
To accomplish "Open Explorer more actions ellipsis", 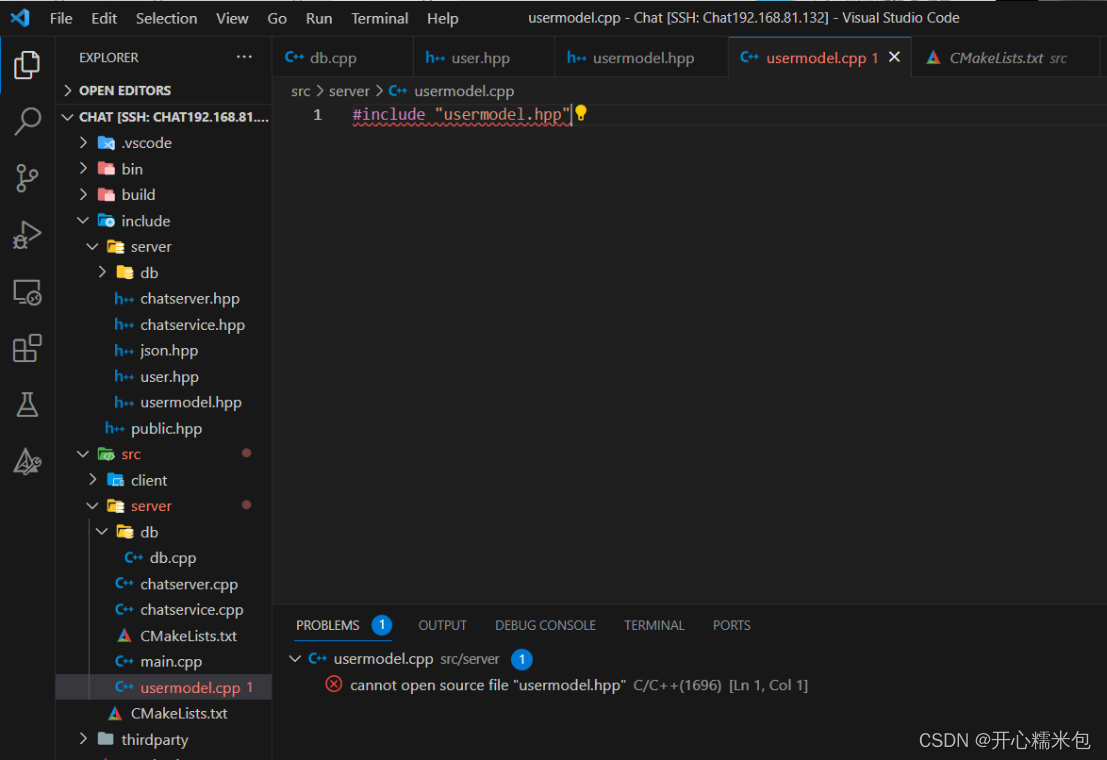I will pos(244,57).
